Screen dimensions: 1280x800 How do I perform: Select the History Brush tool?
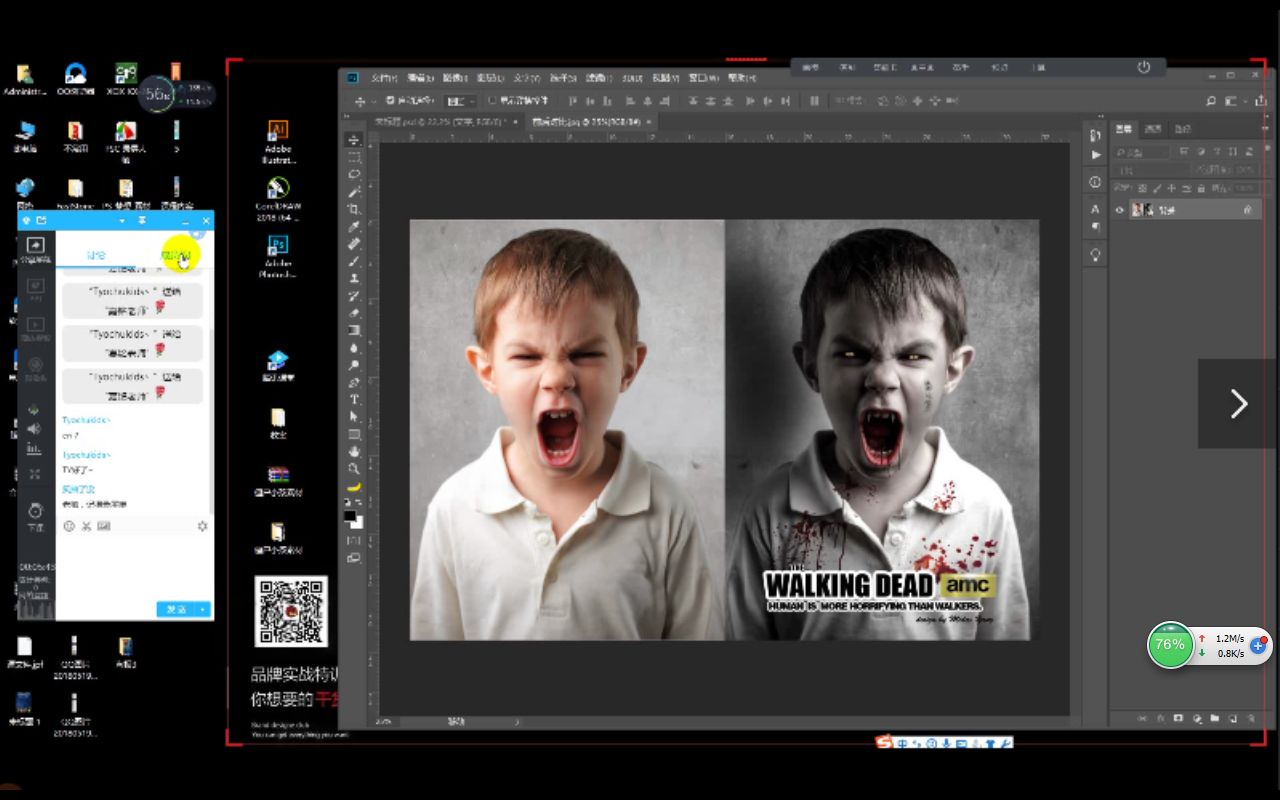click(x=354, y=296)
